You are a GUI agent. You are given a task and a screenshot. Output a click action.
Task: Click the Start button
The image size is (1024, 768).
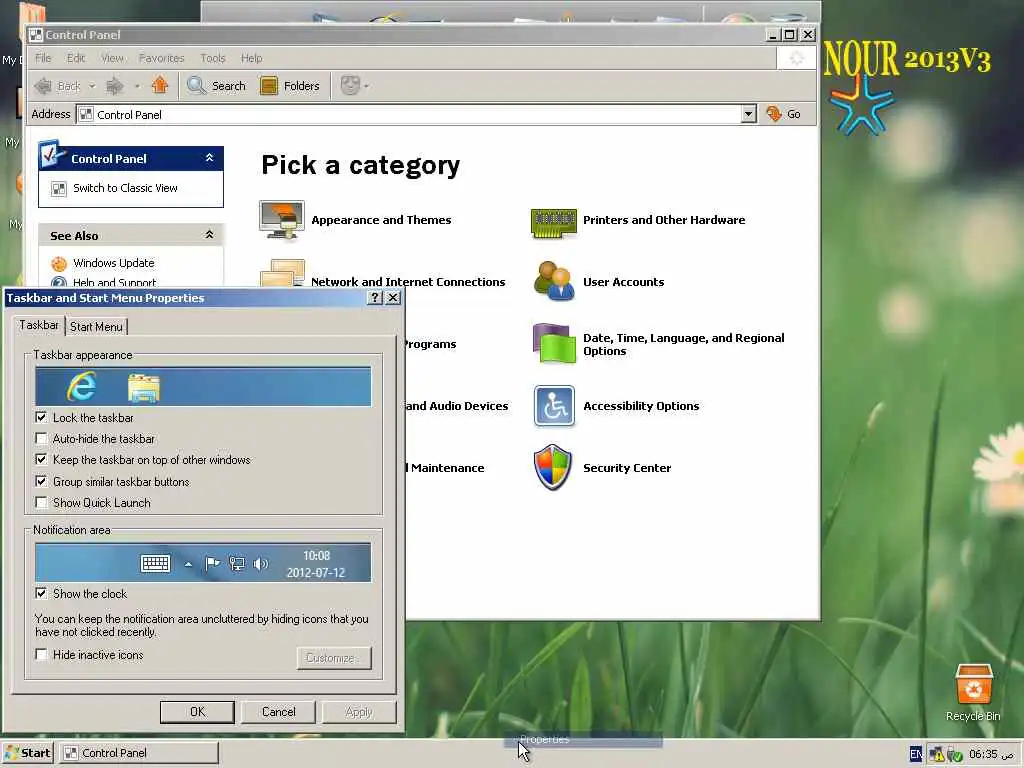click(x=27, y=753)
